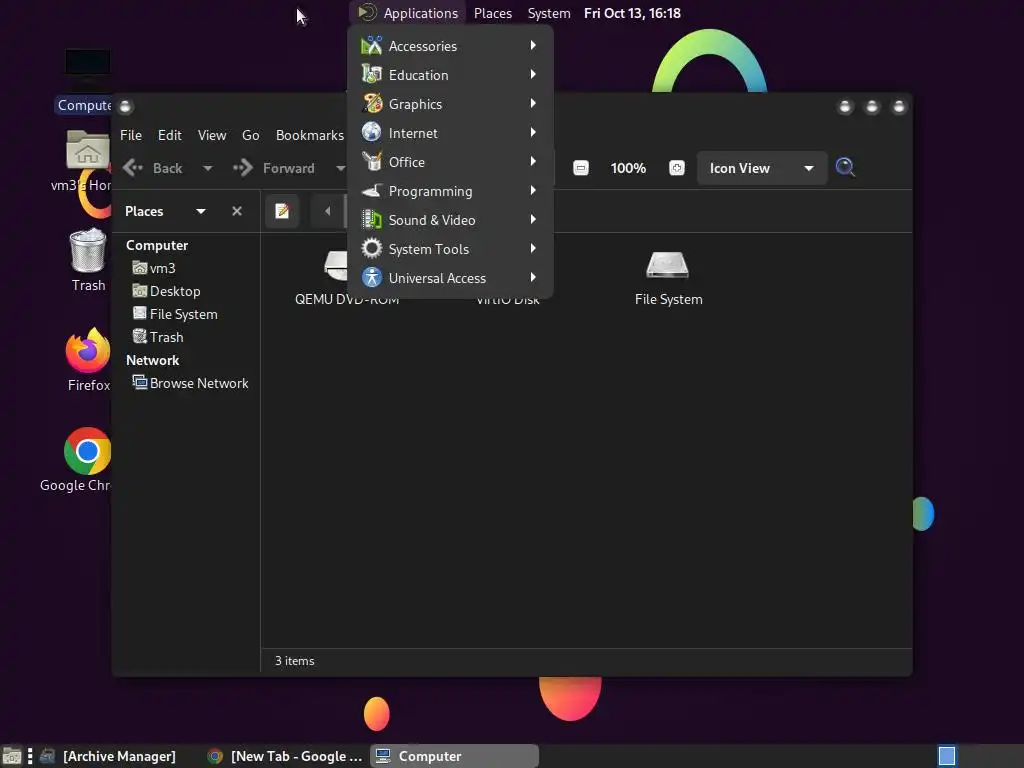Click the vm3's Home folder desktop icon
Image resolution: width=1024 pixels, height=768 pixels.
[88, 150]
